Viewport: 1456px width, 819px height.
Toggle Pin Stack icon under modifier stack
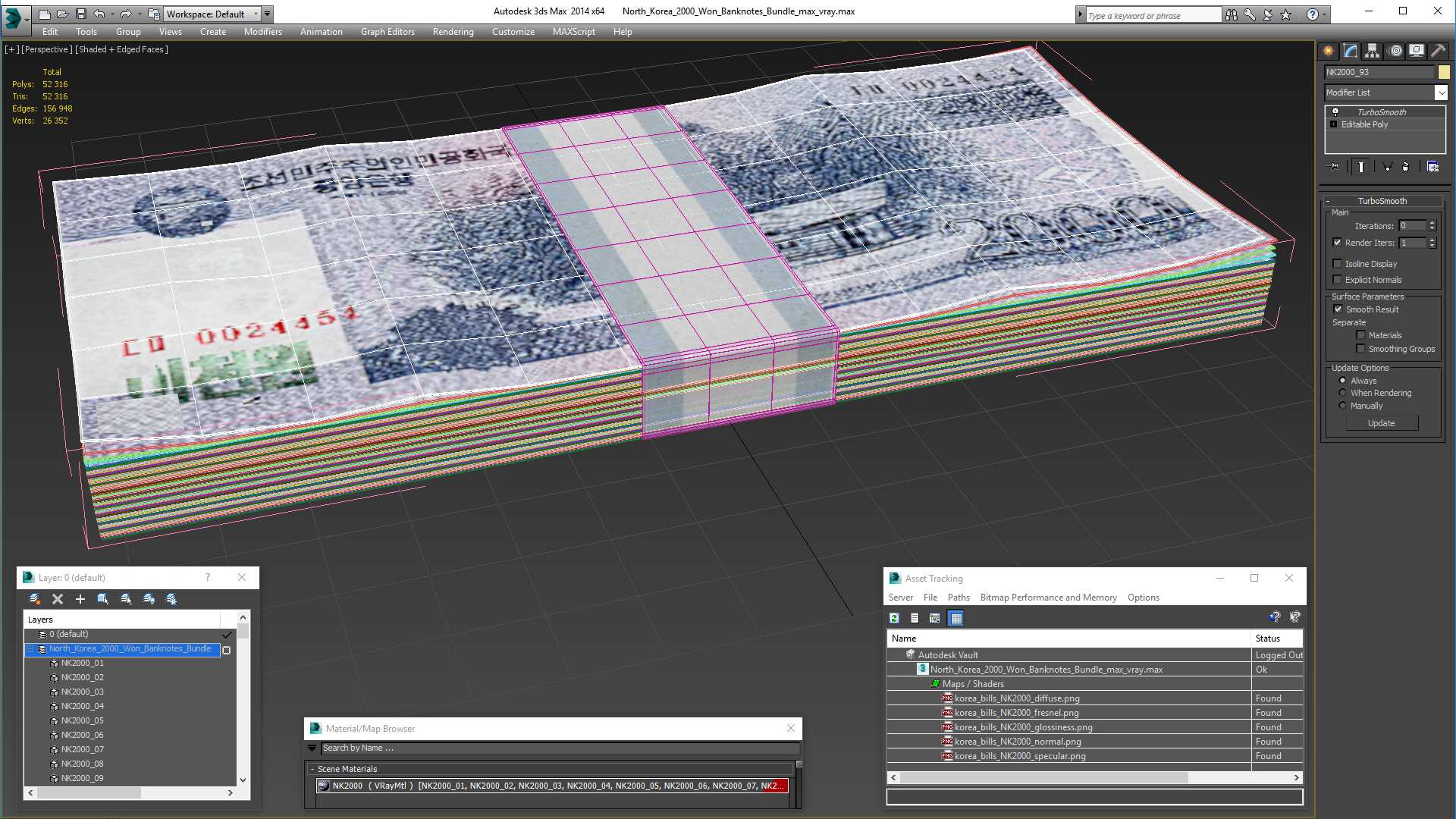pyautogui.click(x=1335, y=167)
